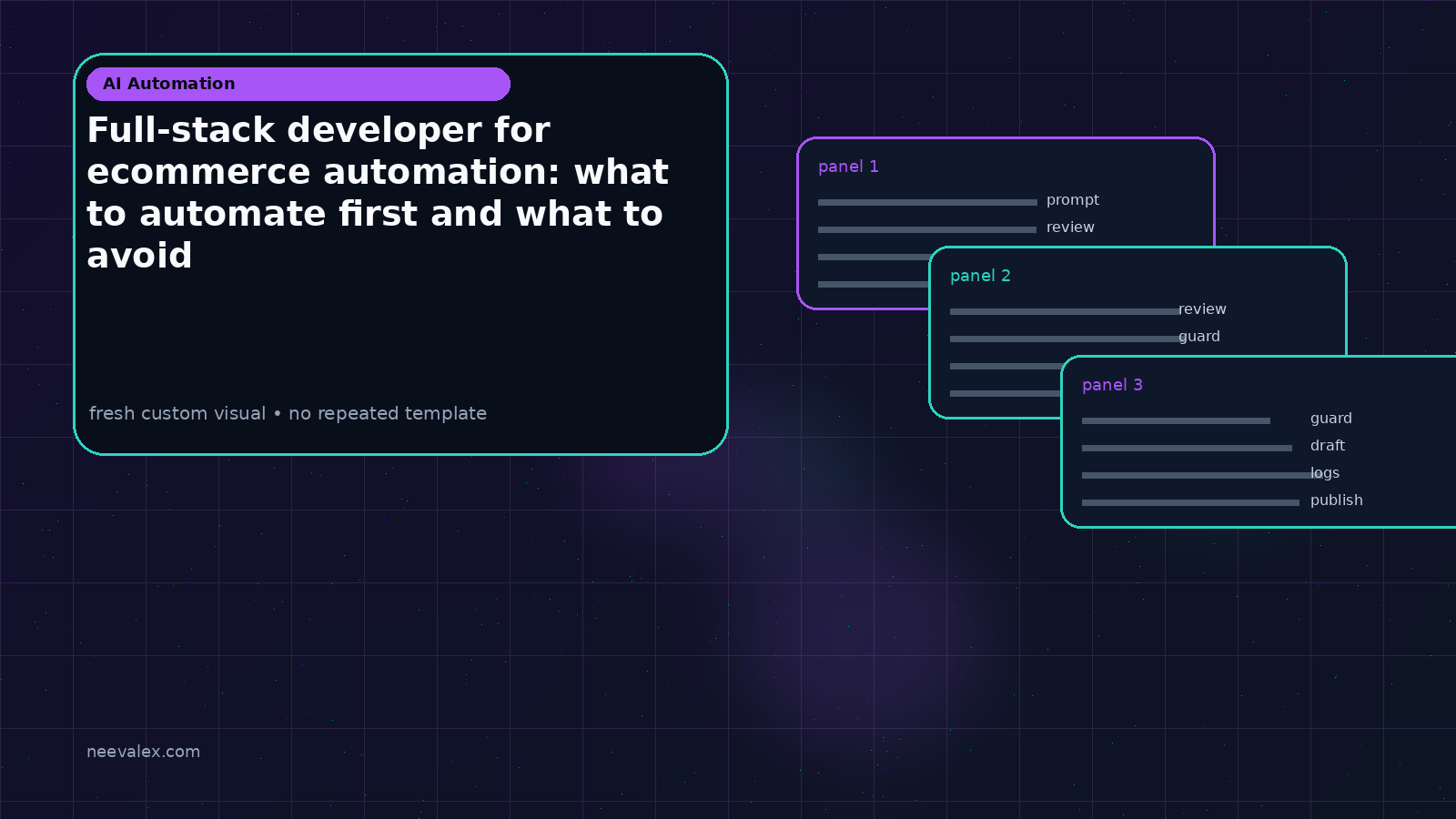
Task: Click the gray bar beside 'publish'
Action: (1190, 502)
